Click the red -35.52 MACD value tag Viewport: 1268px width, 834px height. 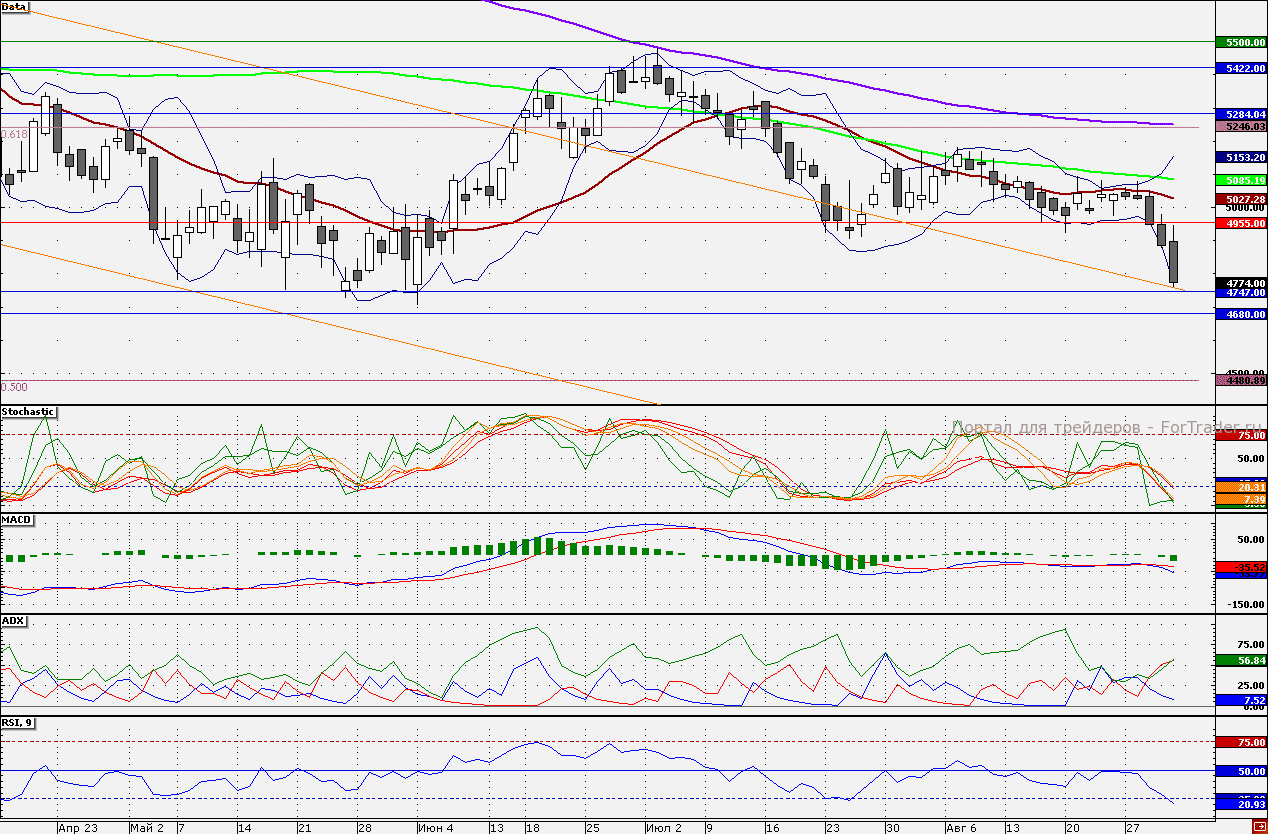pyautogui.click(x=1240, y=567)
